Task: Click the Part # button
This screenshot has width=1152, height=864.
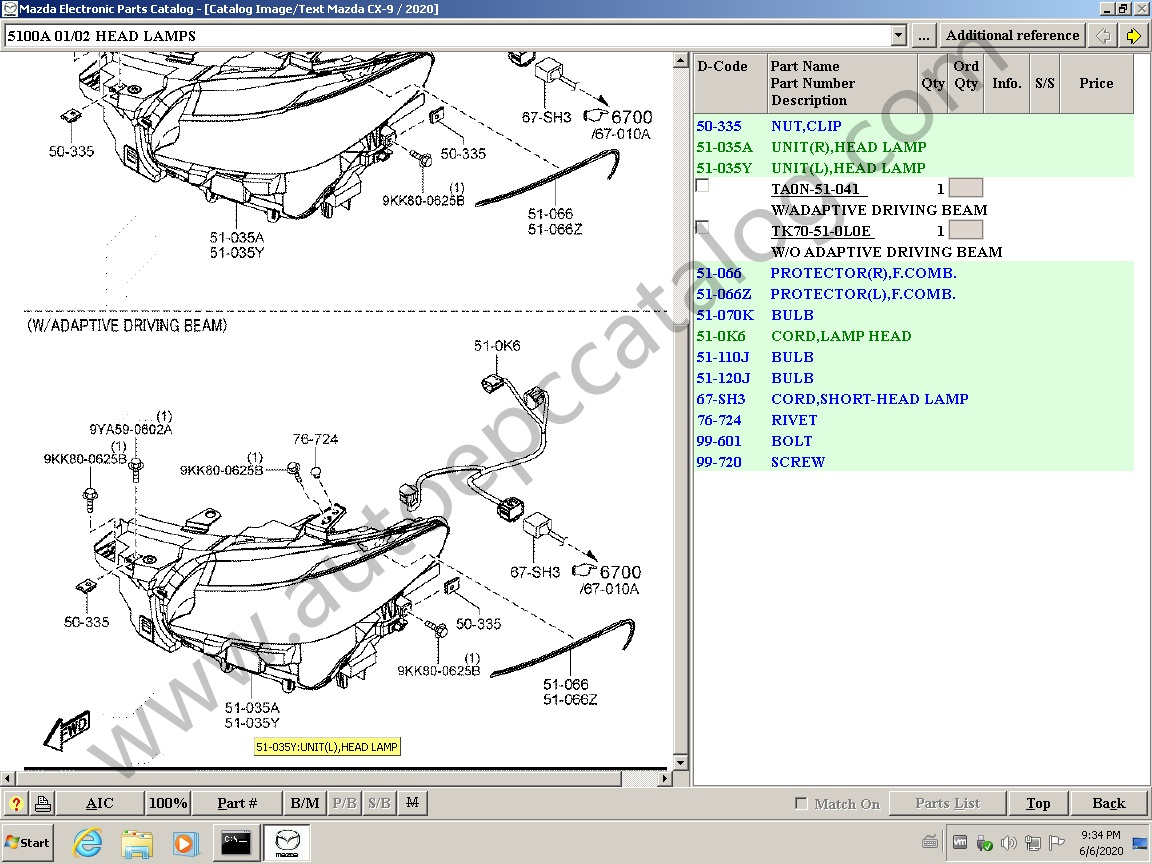Action: point(237,803)
